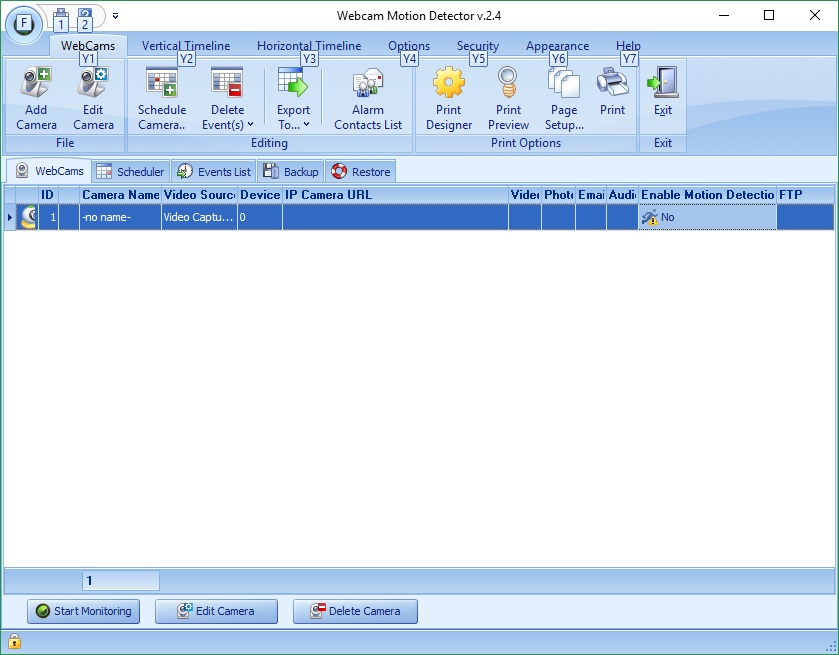Click the Print icon

(x=613, y=95)
